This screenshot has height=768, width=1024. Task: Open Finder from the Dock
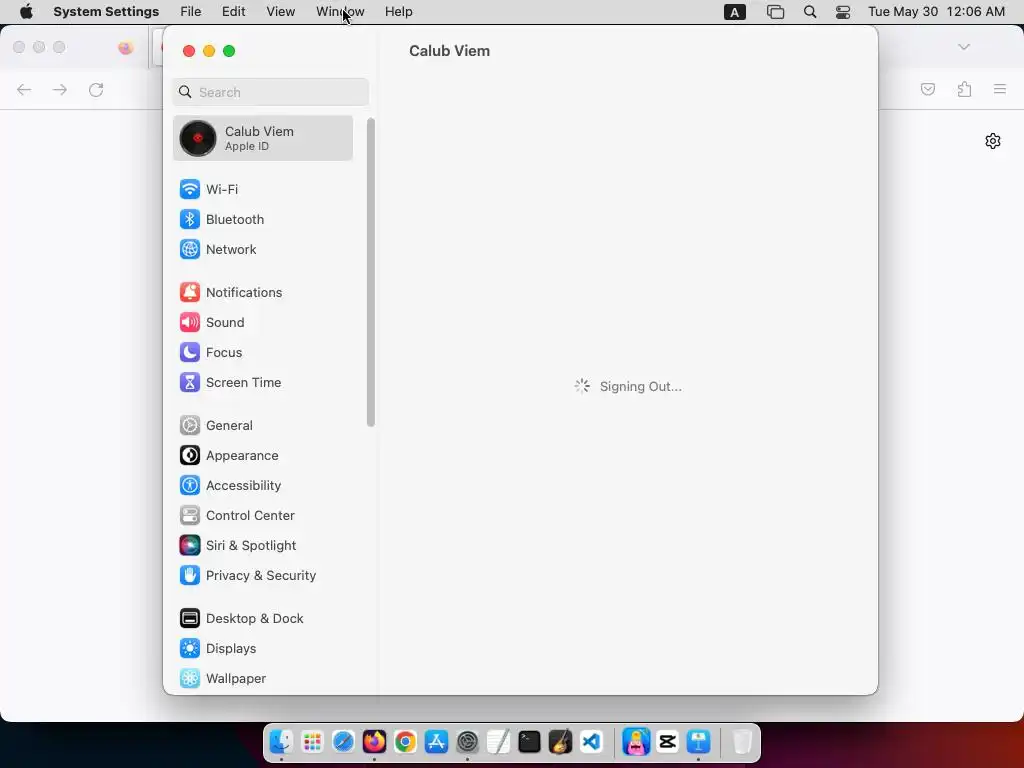(281, 742)
